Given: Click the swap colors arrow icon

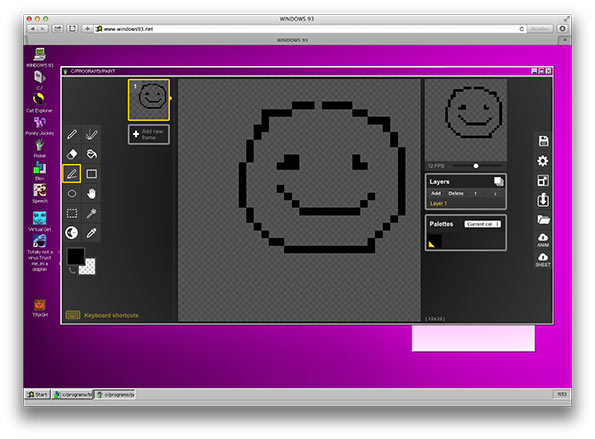Looking at the screenshot, I should coord(72,270).
